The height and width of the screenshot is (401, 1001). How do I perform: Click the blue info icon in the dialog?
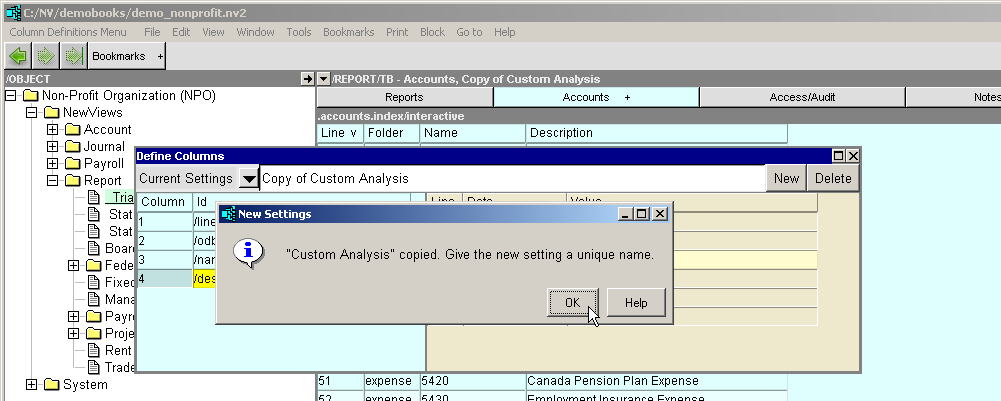(248, 254)
